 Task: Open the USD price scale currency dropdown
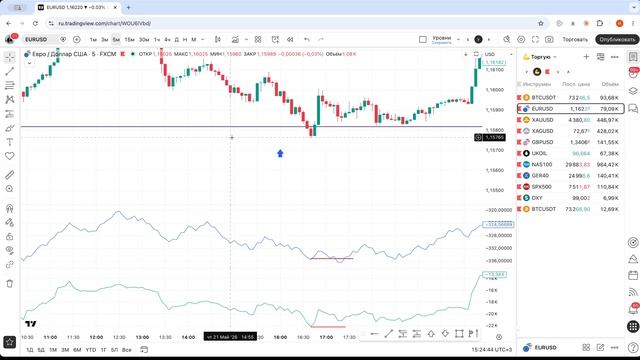tap(498, 54)
